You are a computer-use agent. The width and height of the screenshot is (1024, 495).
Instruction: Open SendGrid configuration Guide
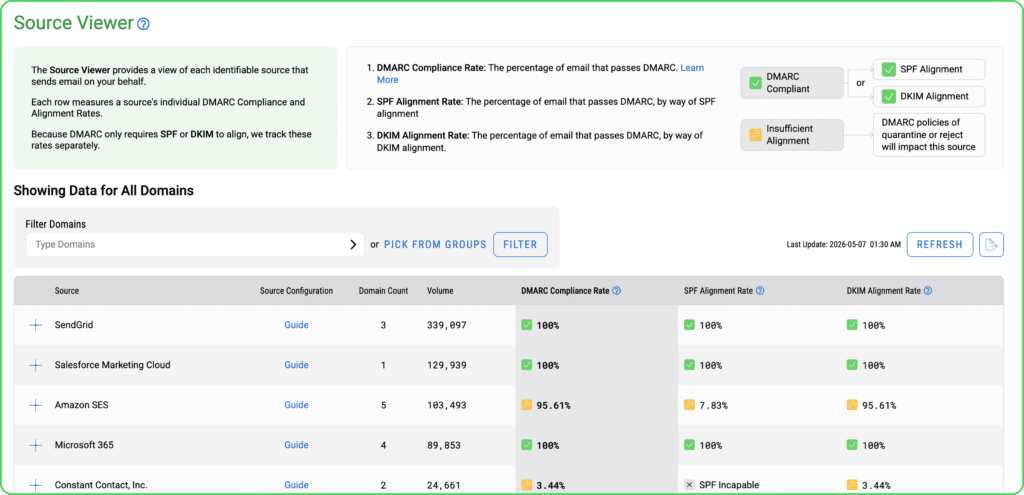coord(296,325)
